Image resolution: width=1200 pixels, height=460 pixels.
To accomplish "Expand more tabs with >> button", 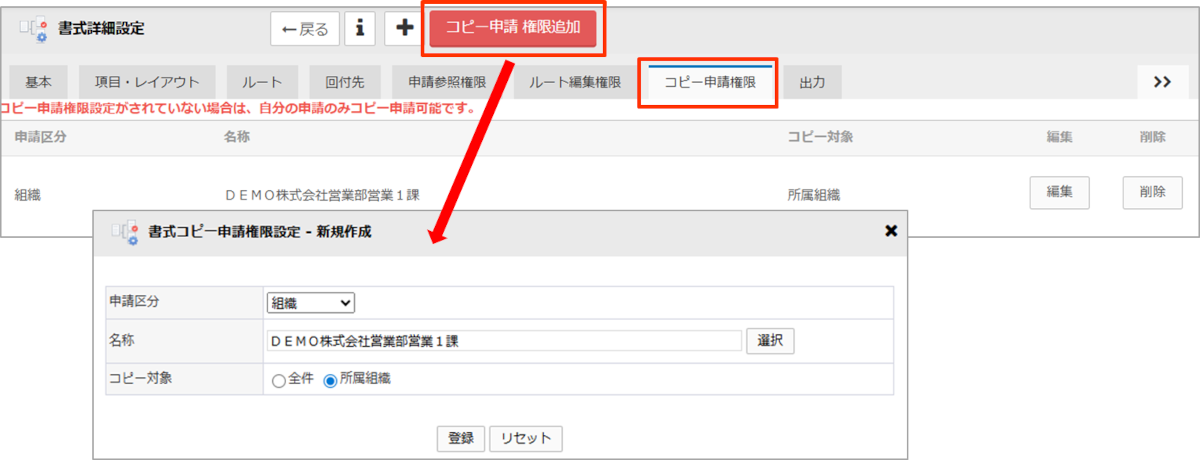I will click(1162, 82).
